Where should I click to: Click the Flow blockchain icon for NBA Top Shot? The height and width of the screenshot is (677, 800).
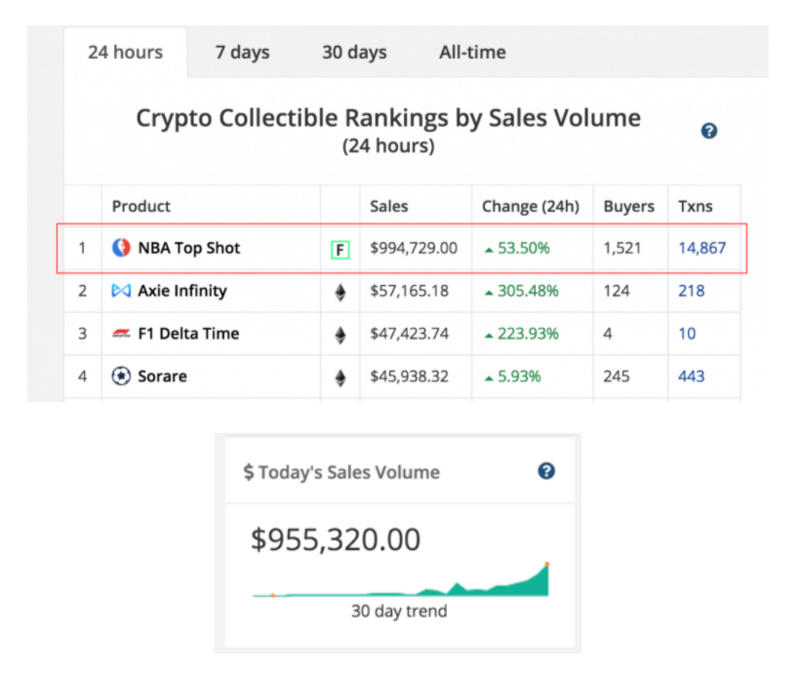click(x=340, y=249)
